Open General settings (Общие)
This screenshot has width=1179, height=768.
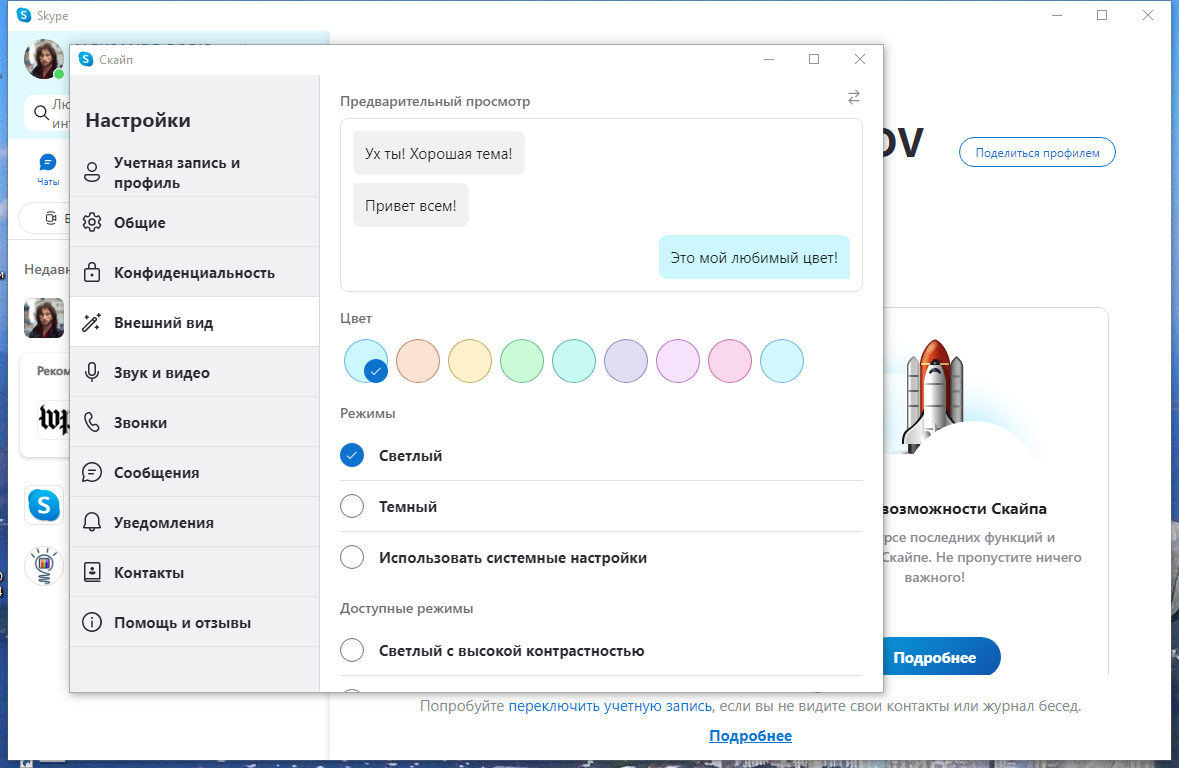click(x=195, y=223)
